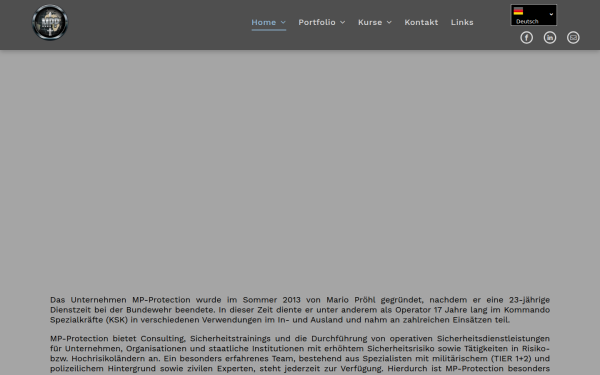Go to the Kontakt page
The width and height of the screenshot is (600, 375).
pyautogui.click(x=421, y=22)
